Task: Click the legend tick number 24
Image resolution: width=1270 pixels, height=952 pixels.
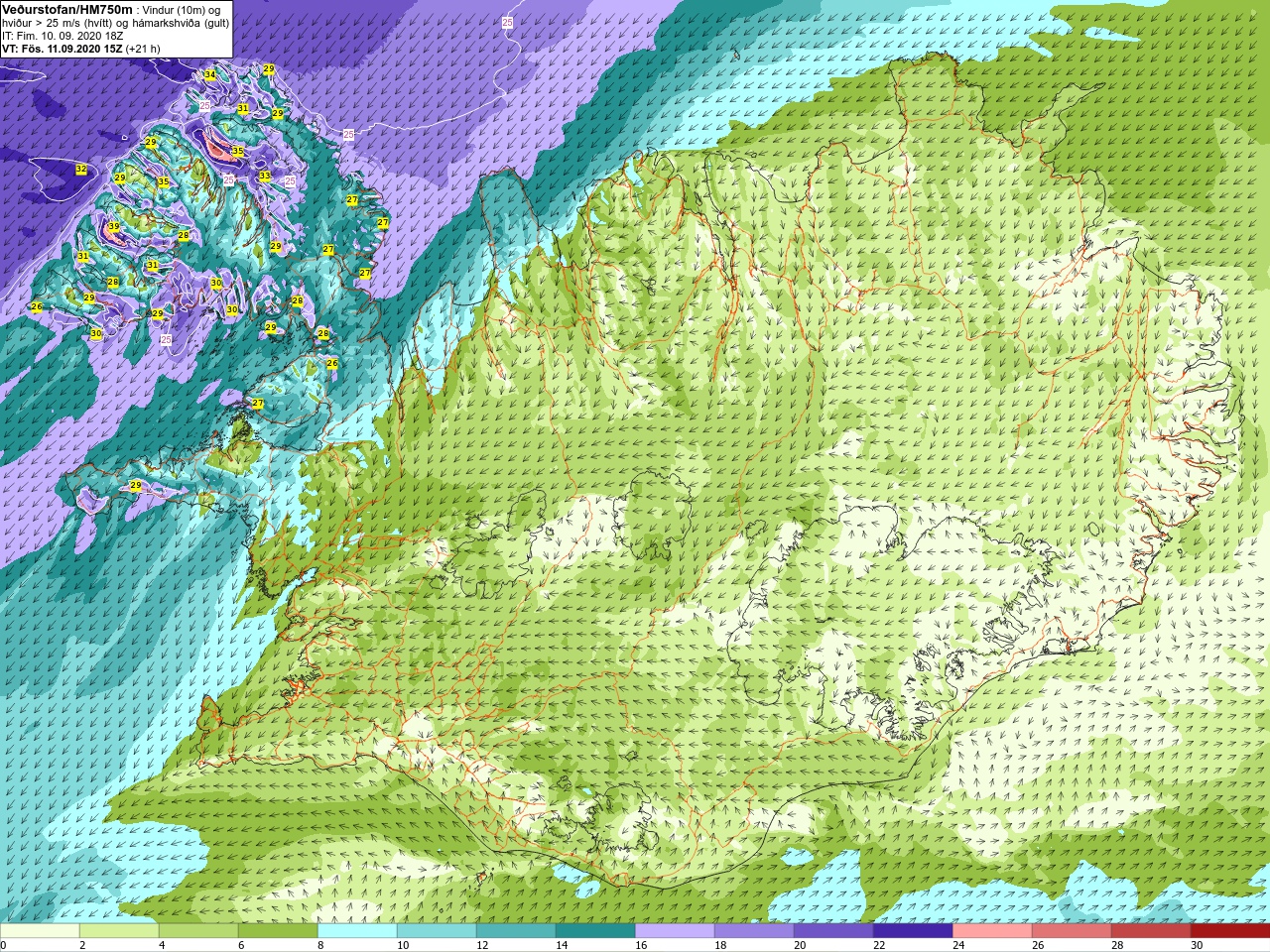Action: [958, 945]
